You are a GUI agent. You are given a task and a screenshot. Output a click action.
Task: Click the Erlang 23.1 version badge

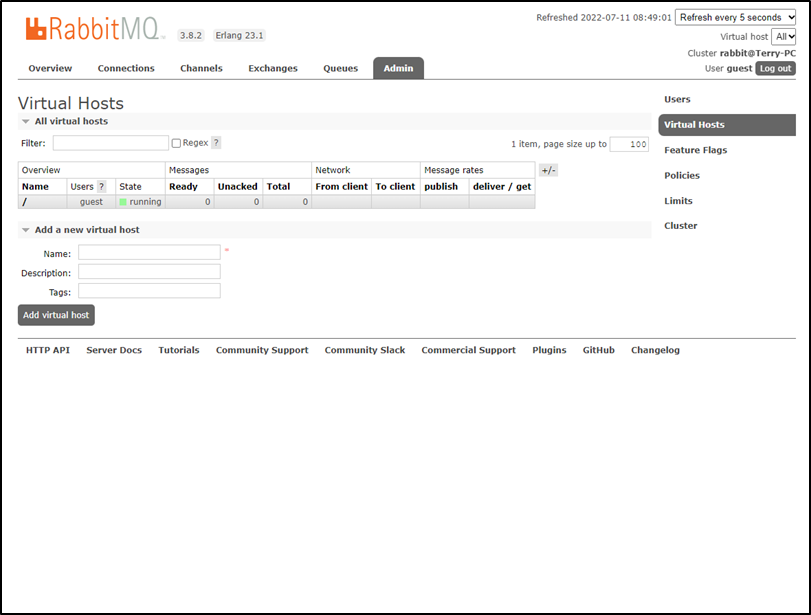(239, 36)
